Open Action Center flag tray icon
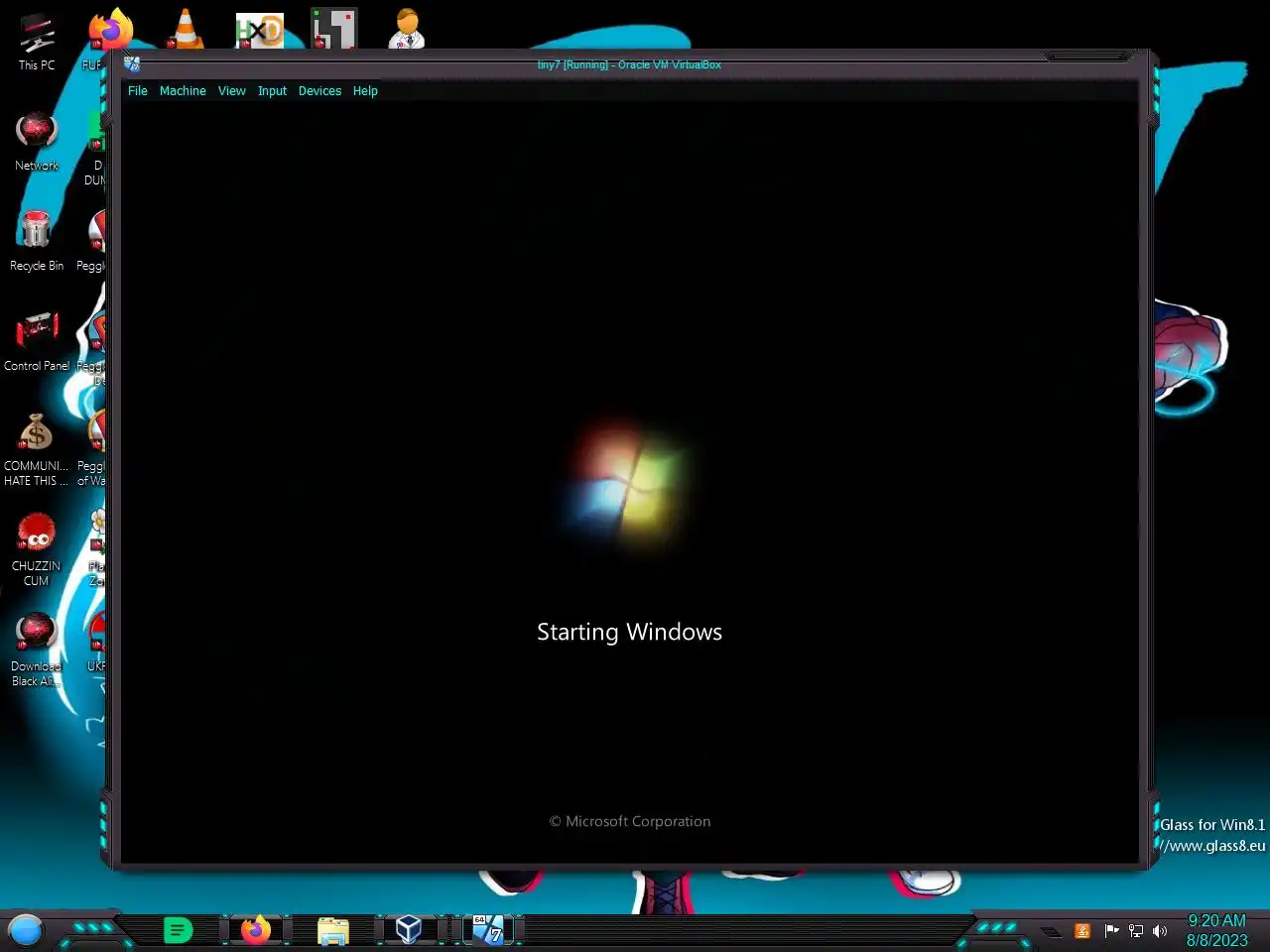Image resolution: width=1270 pixels, height=952 pixels. pos(1111,930)
